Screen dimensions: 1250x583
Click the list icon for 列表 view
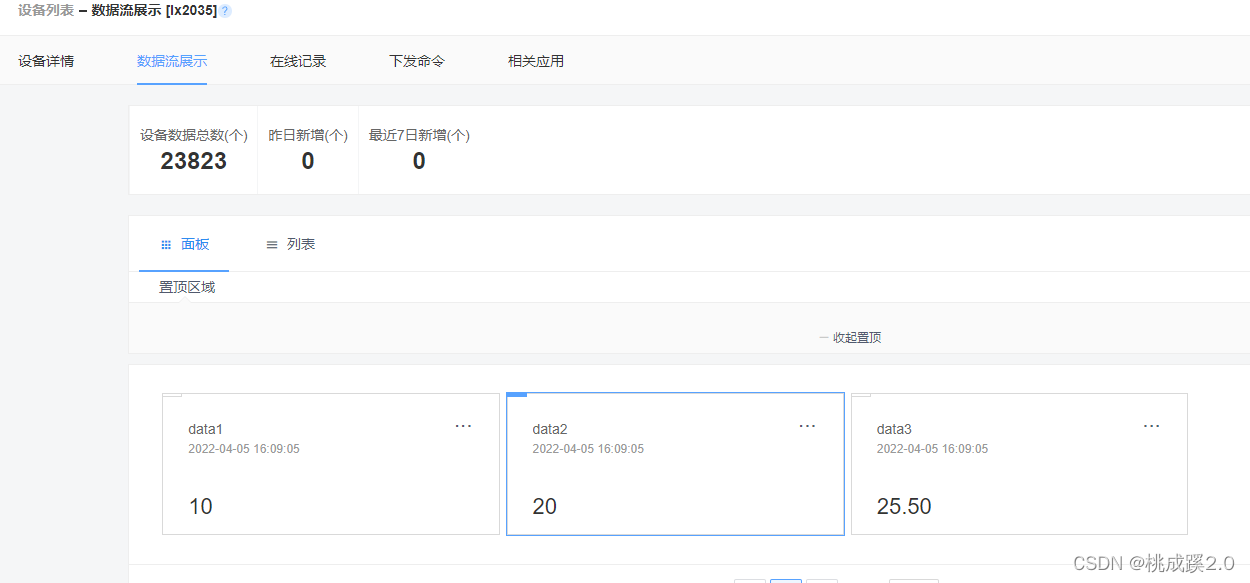click(x=271, y=244)
